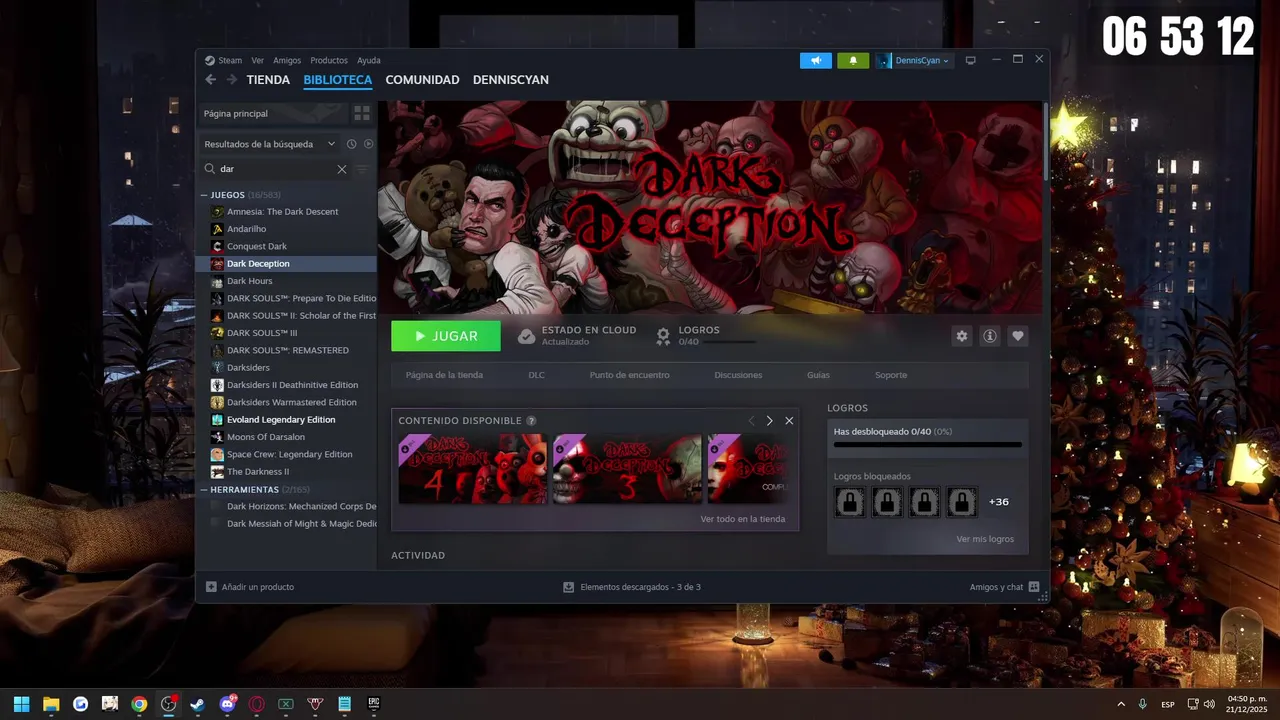This screenshot has height=720, width=1280.
Task: Click the Página principal button
Action: [272, 113]
